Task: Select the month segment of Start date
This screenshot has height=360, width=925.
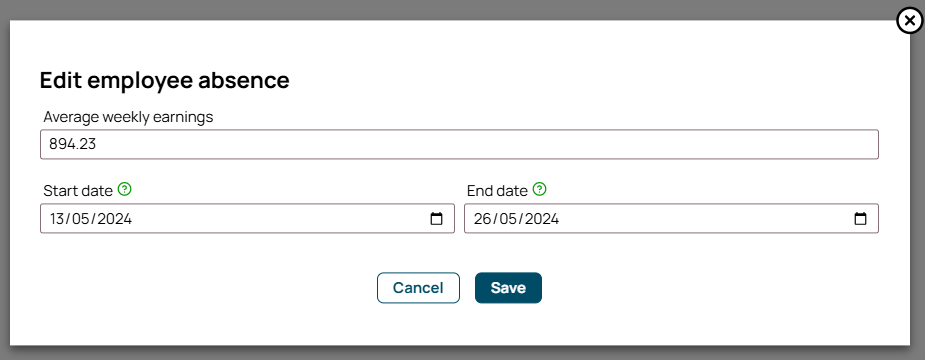Action: 81,219
